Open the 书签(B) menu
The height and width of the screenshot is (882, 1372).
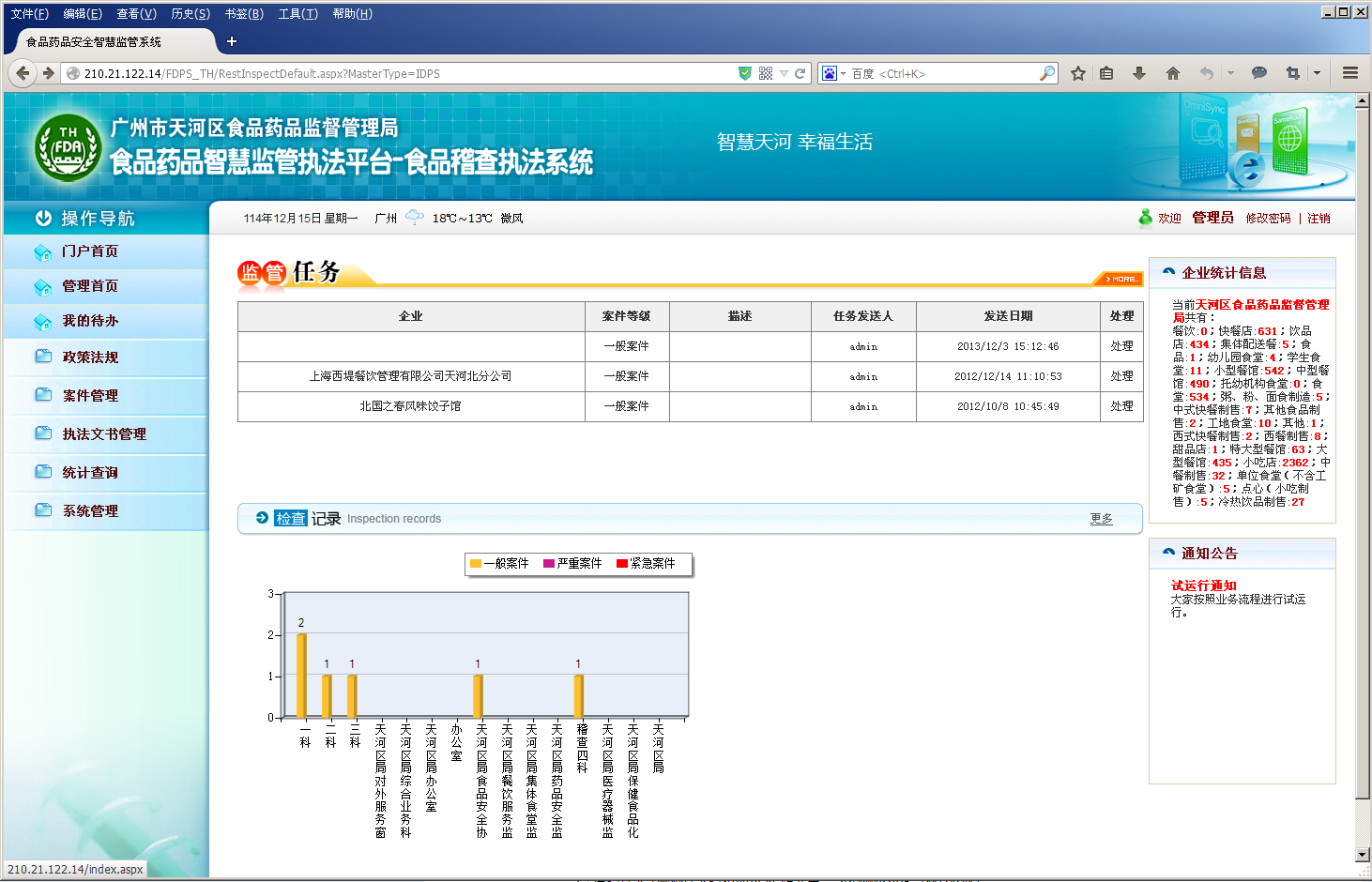(x=244, y=14)
